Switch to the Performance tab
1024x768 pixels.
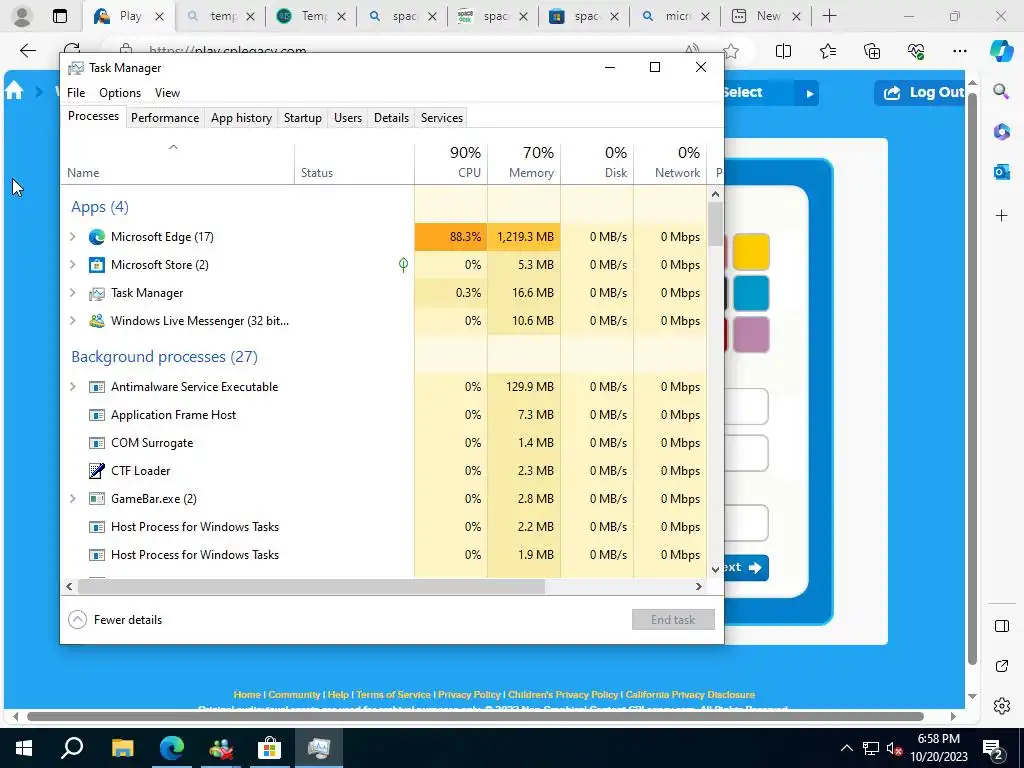coord(165,118)
